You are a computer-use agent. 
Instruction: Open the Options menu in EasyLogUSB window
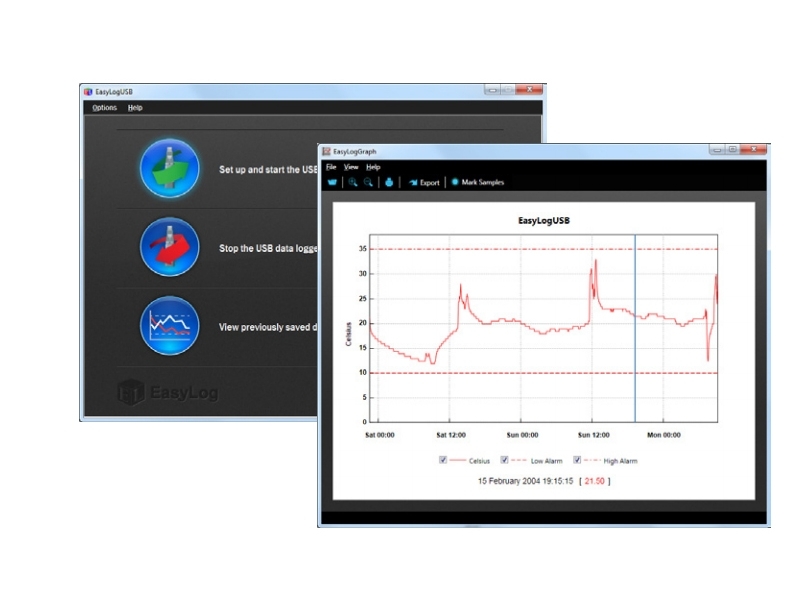click(x=105, y=108)
